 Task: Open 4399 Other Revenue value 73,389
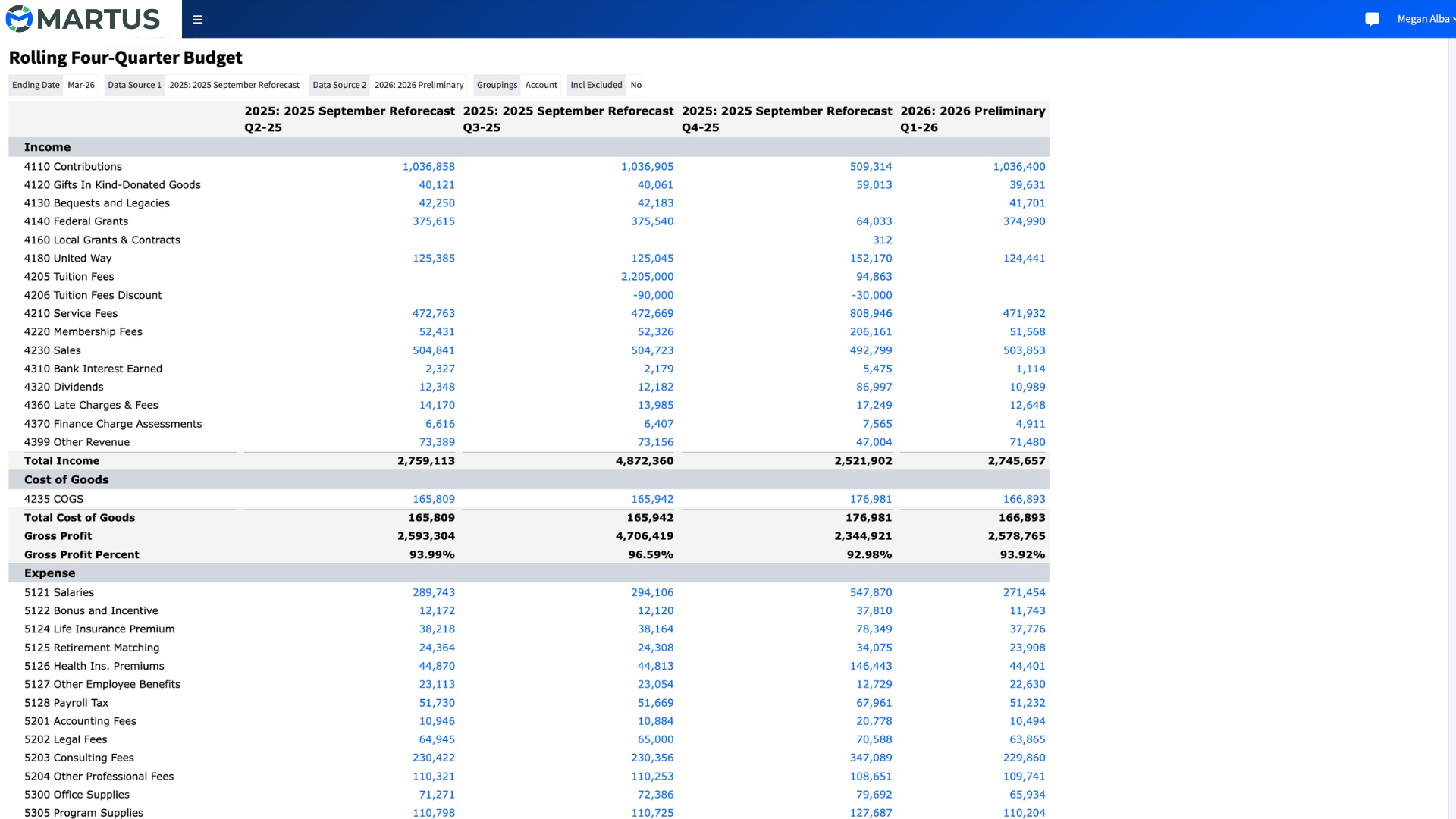click(437, 442)
